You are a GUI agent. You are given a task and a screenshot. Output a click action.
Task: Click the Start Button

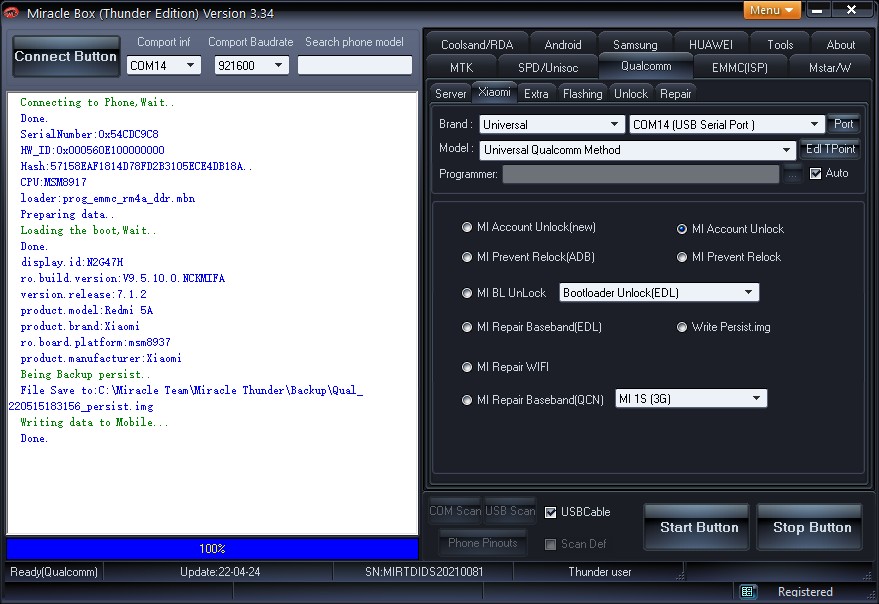click(x=697, y=527)
